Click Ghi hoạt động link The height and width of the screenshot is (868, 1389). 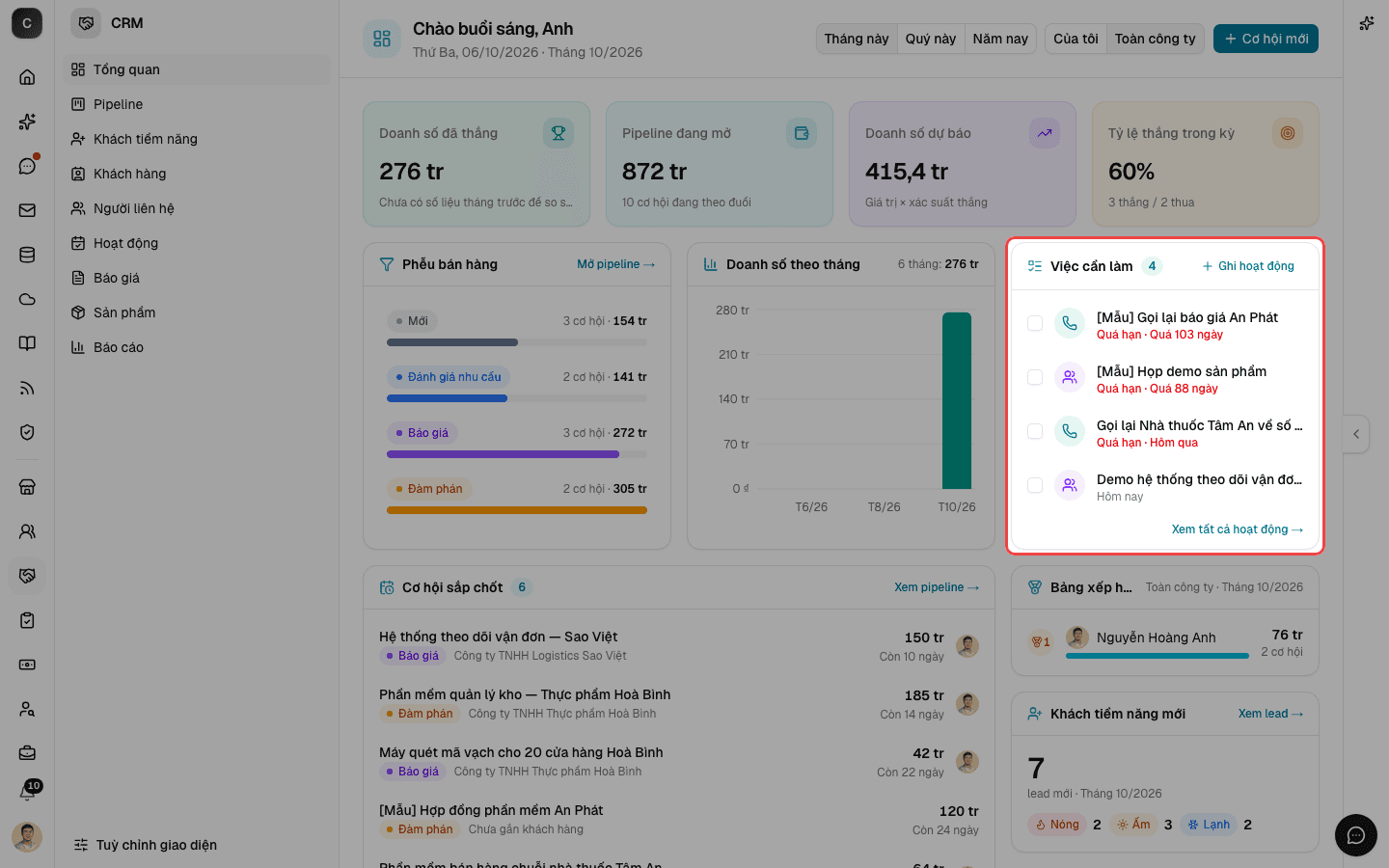(x=1248, y=266)
